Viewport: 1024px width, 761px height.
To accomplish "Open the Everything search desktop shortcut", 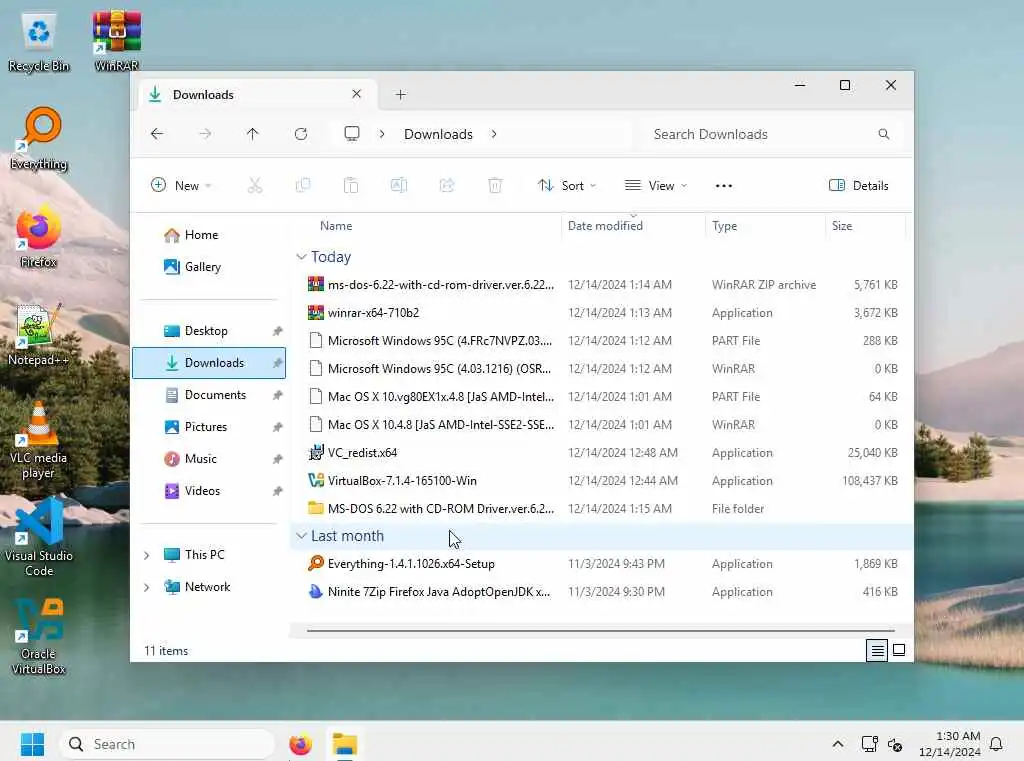I will coord(39,138).
